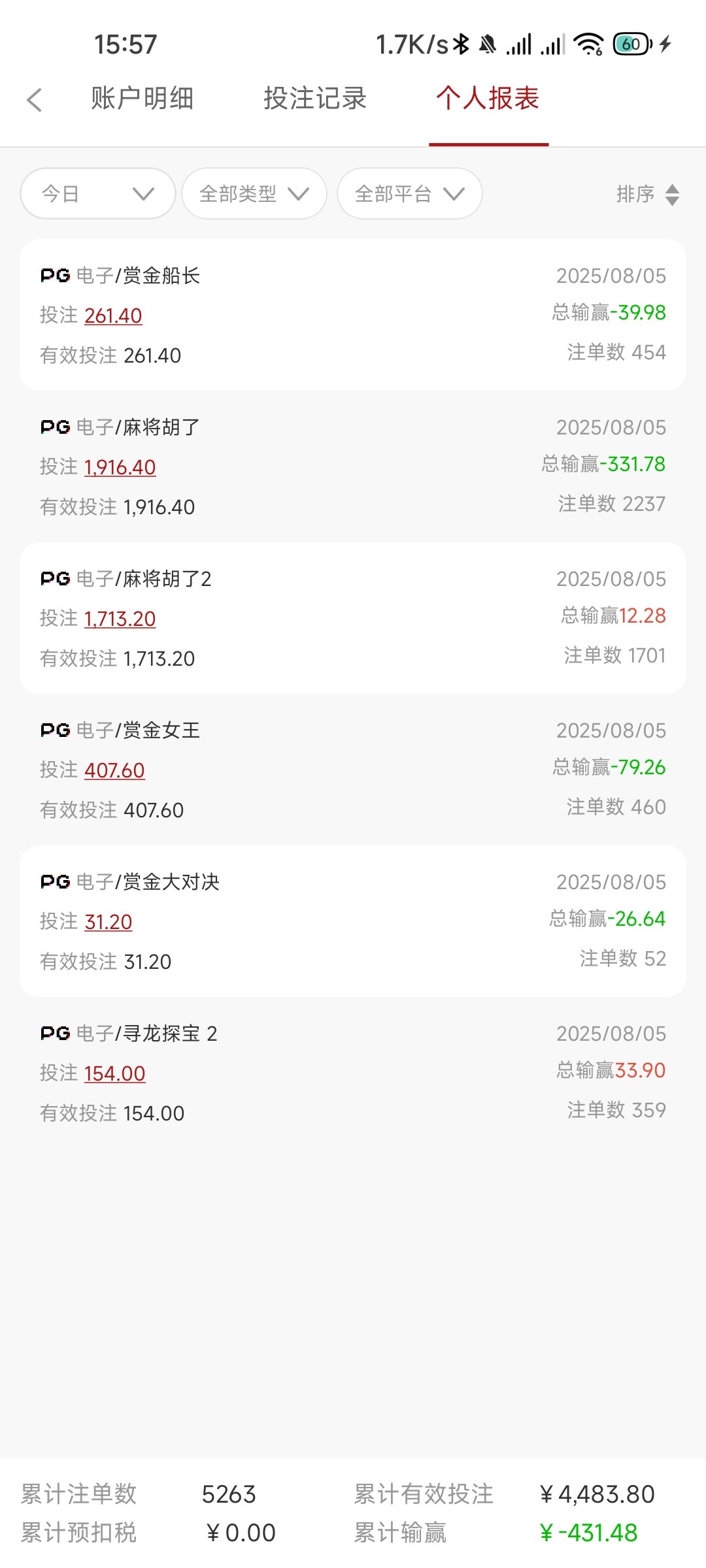Click the sort arrows icon
The image size is (706, 1568).
coord(672,195)
